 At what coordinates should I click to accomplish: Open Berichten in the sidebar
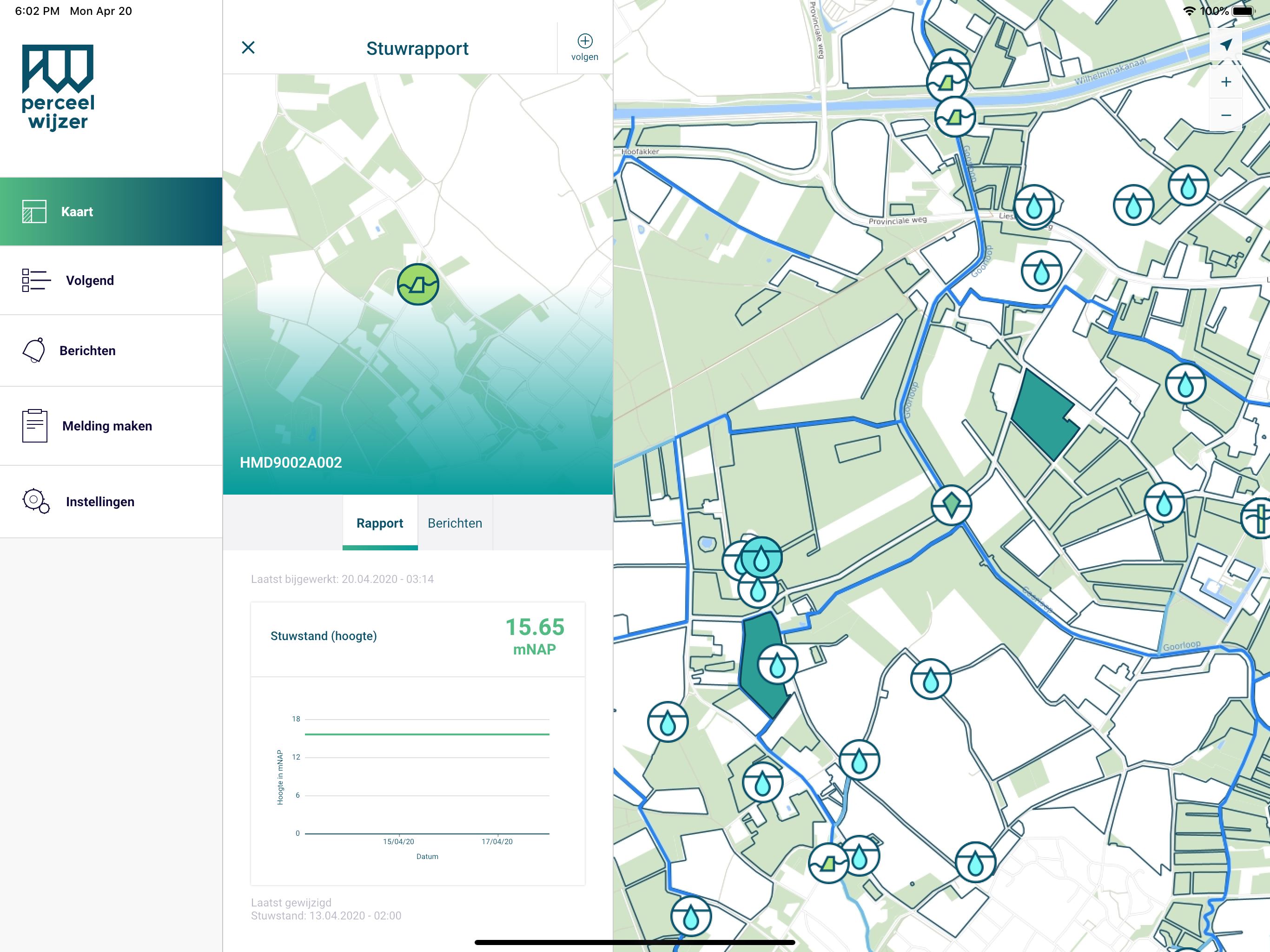pos(111,350)
